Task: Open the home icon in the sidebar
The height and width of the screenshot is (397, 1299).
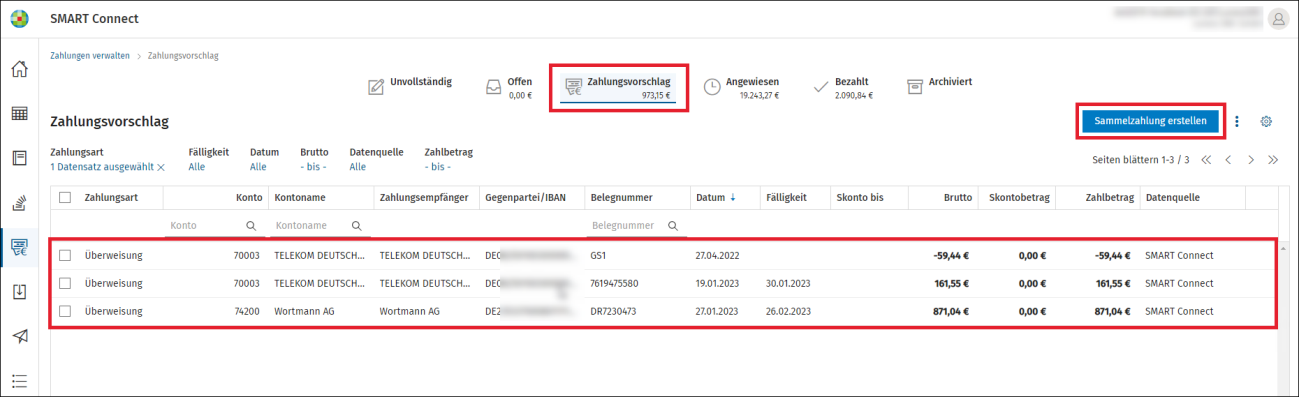Action: tap(19, 70)
